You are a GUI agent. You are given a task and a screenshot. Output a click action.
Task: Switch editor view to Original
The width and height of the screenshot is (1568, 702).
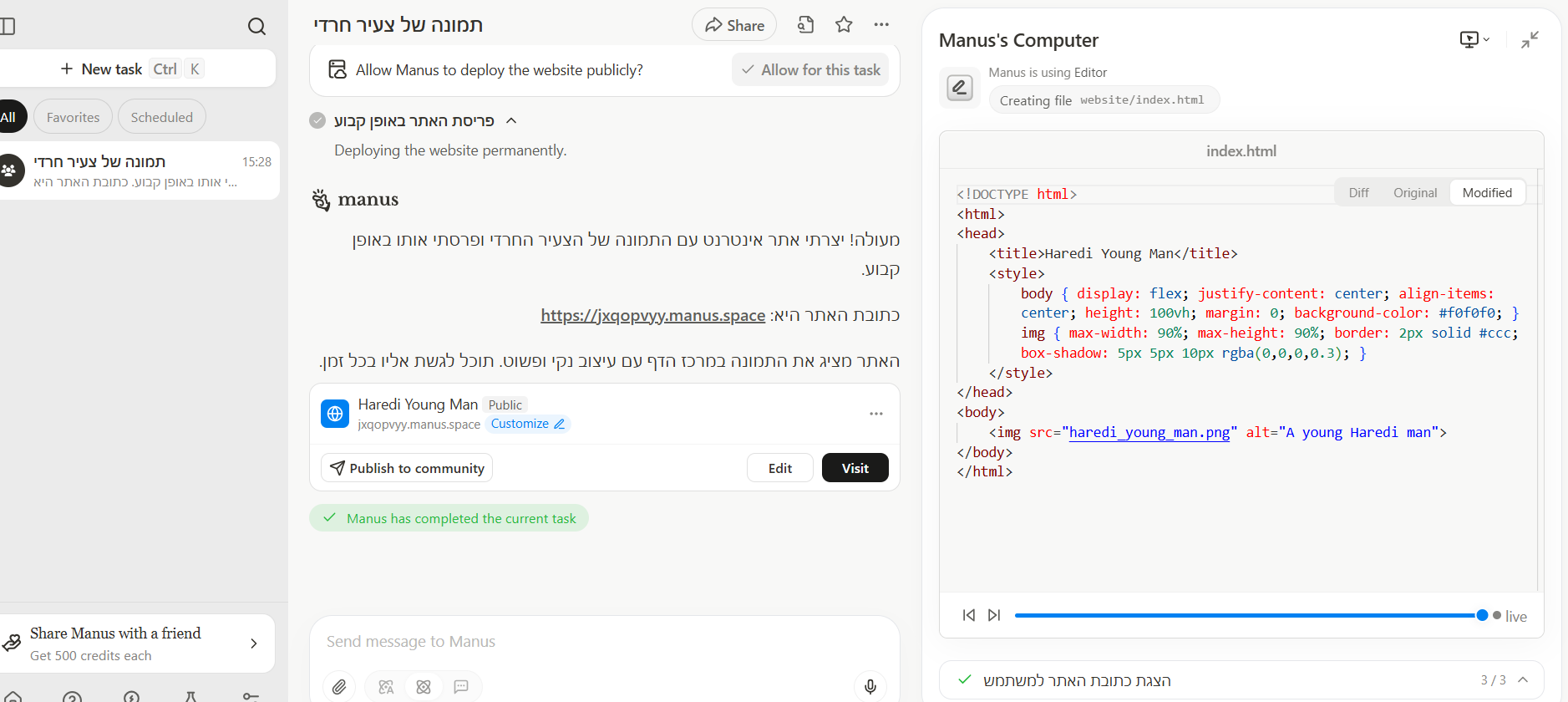(1415, 193)
